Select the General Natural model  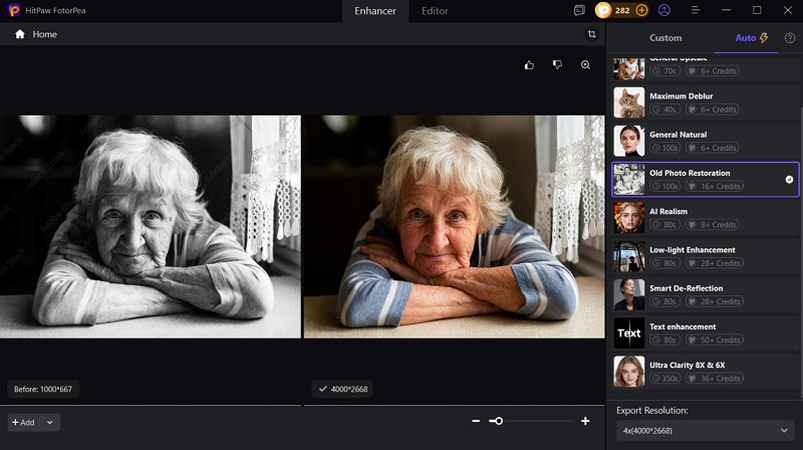tap(705, 141)
